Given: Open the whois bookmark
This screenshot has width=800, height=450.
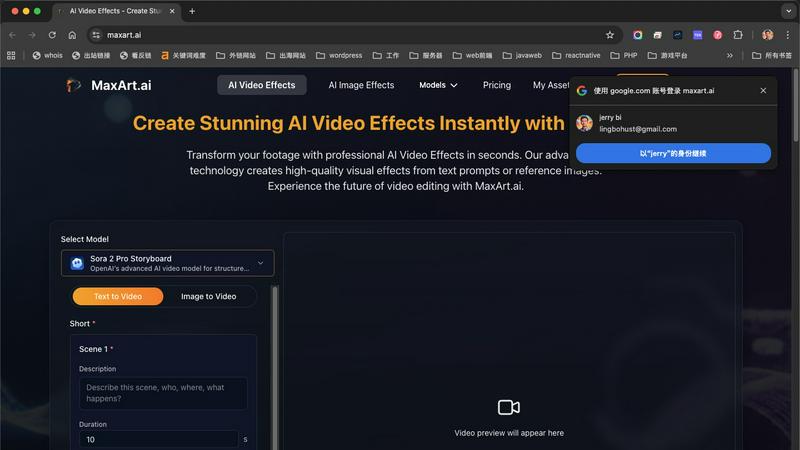Looking at the screenshot, I should coord(47,56).
